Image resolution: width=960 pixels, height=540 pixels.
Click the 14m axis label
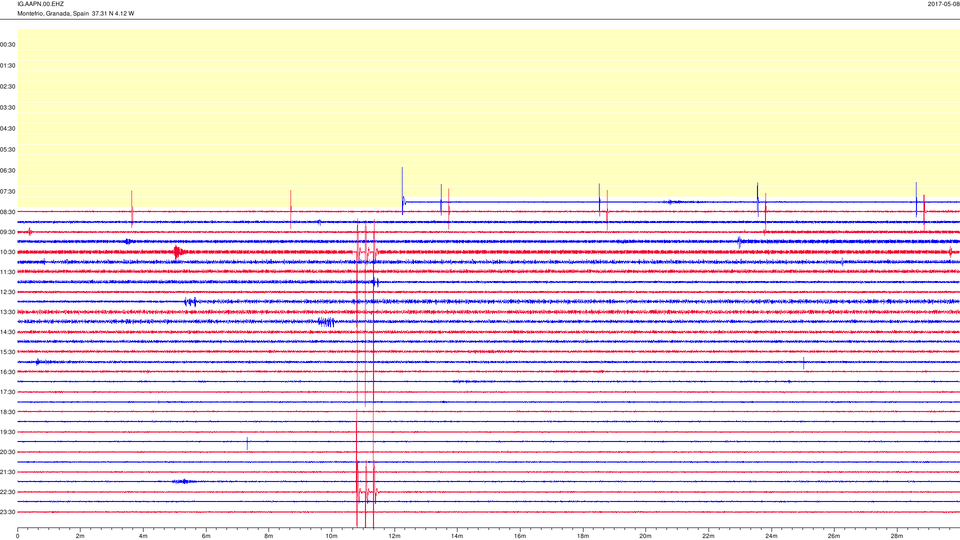(x=457, y=536)
